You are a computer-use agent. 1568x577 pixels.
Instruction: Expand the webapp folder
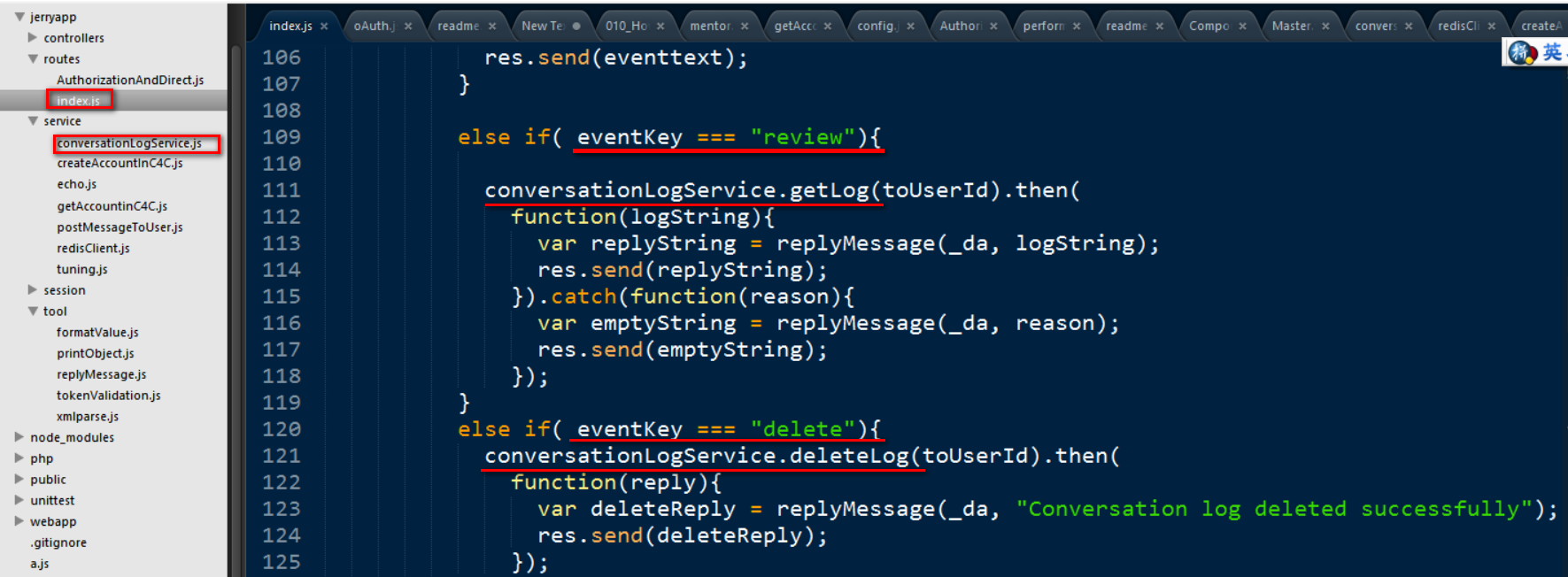[19, 522]
